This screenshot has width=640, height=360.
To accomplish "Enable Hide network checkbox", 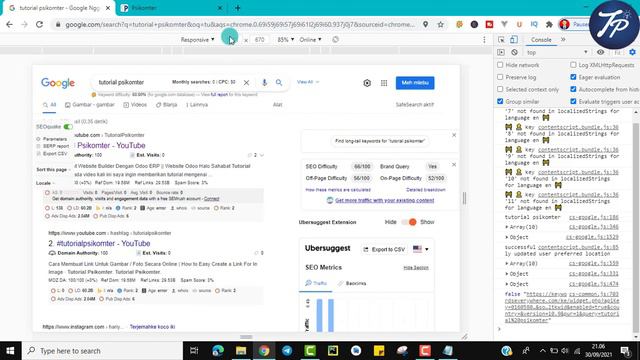I will point(500,65).
